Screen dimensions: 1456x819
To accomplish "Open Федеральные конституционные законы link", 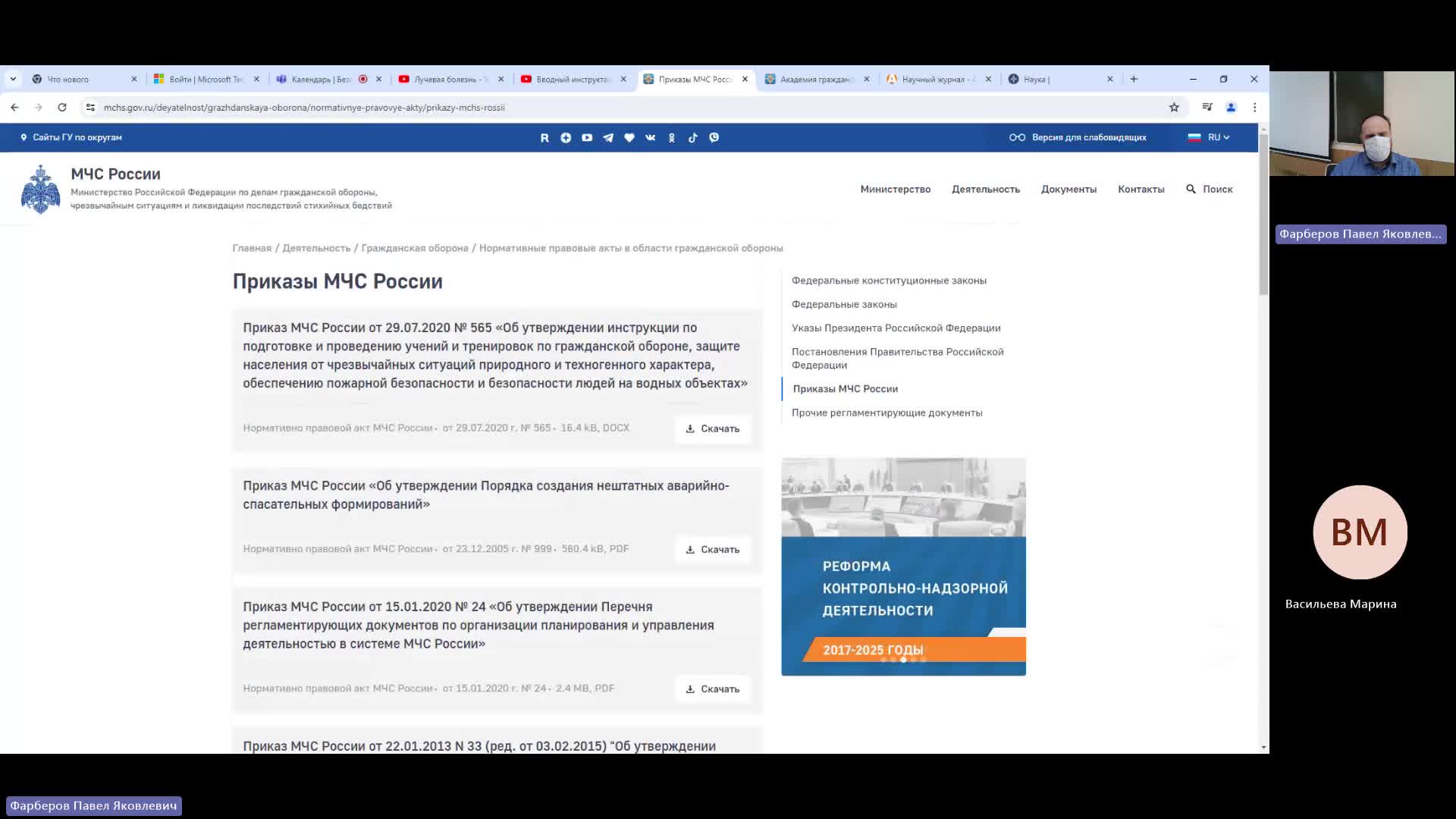I will 889,281.
